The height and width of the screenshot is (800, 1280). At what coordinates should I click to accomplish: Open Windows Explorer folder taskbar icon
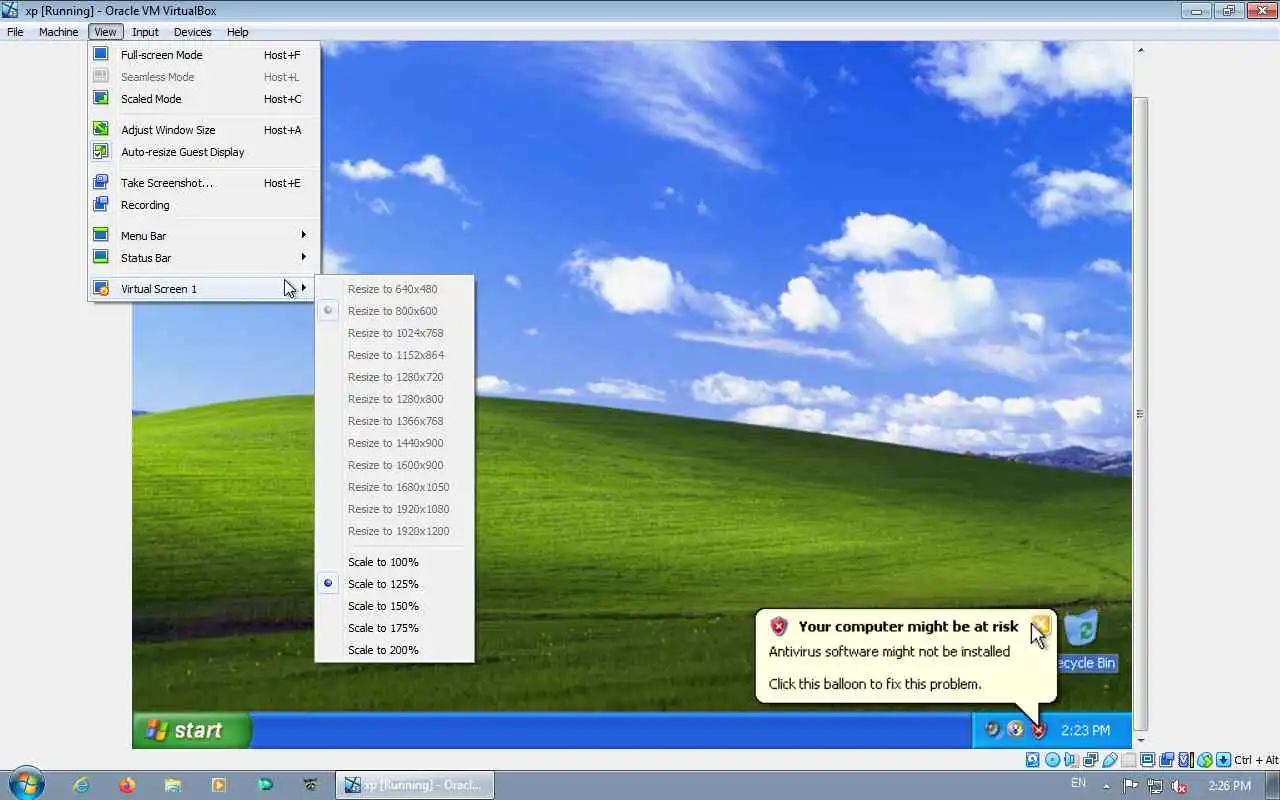coord(172,785)
